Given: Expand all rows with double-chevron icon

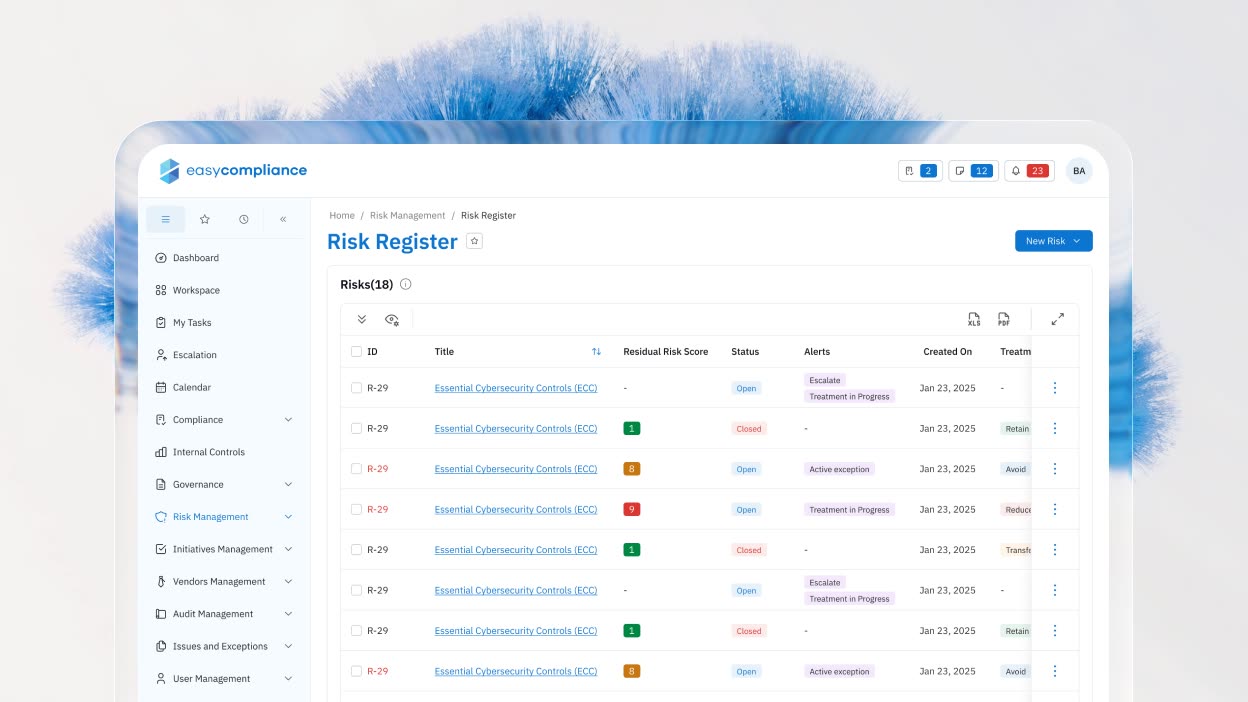Looking at the screenshot, I should click(362, 320).
